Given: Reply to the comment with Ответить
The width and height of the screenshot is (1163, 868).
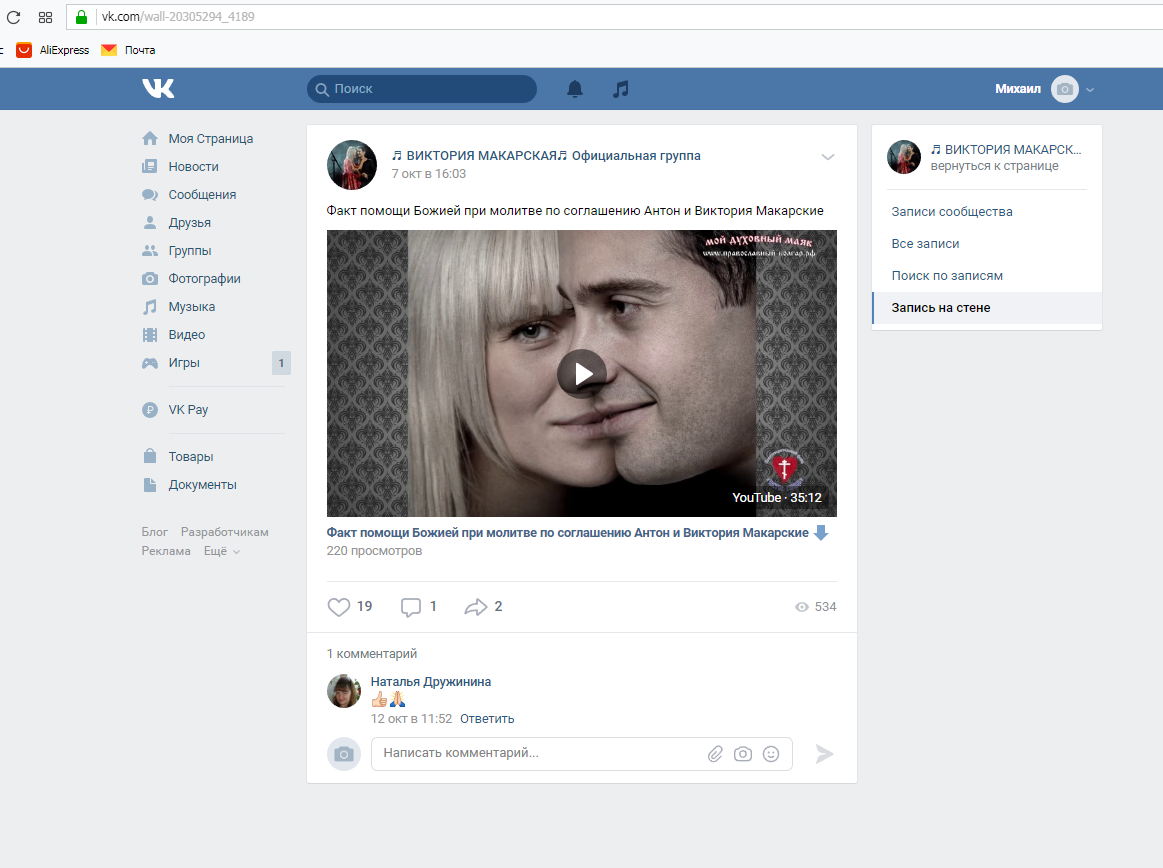Looking at the screenshot, I should (487, 719).
